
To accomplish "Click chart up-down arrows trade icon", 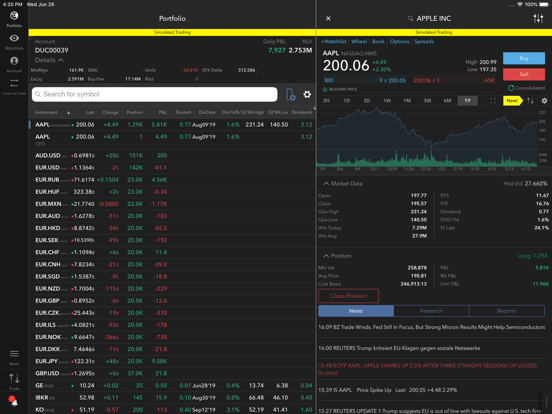I will point(530,101).
